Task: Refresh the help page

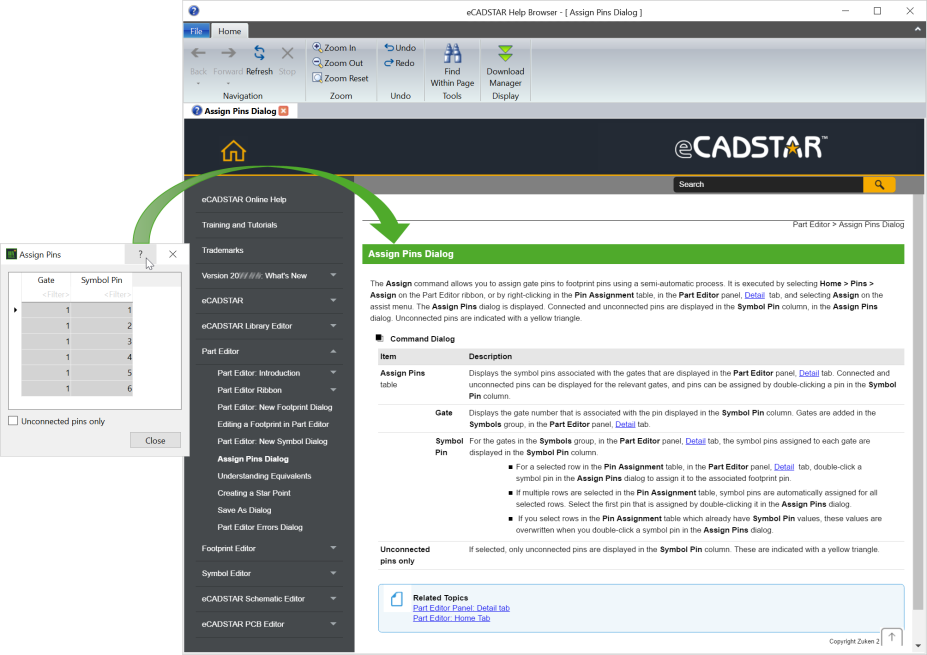Action: tap(259, 53)
